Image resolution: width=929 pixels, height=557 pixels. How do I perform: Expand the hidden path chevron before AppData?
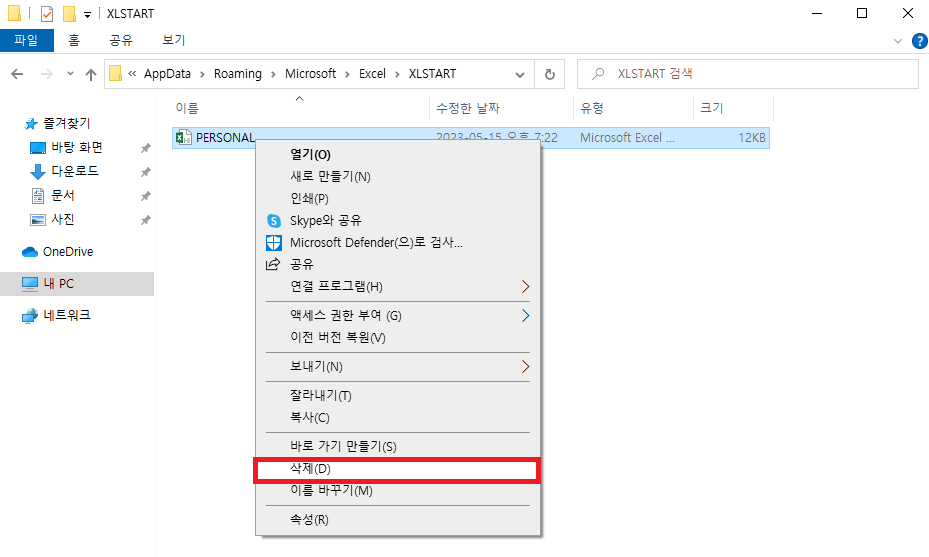132,74
